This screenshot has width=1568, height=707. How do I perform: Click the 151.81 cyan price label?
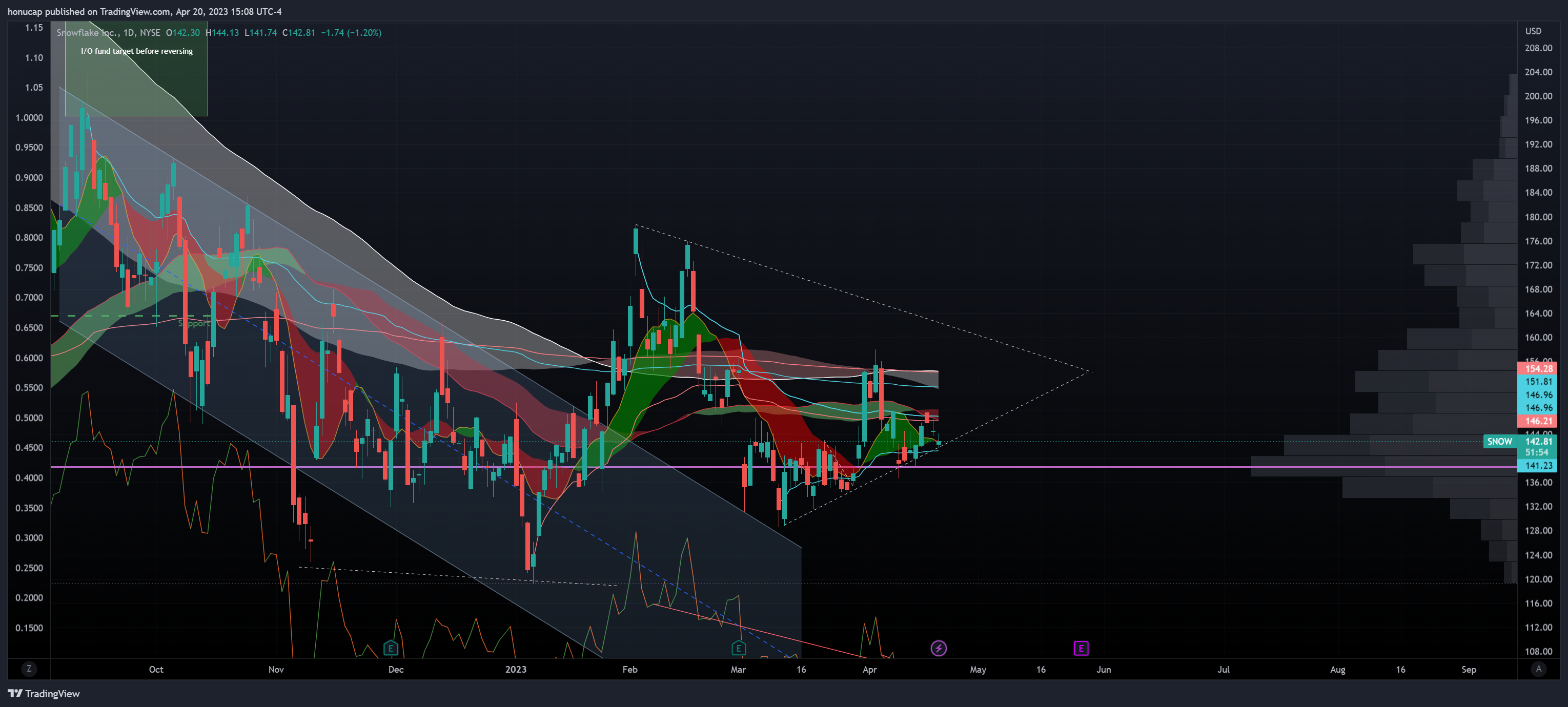point(1538,382)
